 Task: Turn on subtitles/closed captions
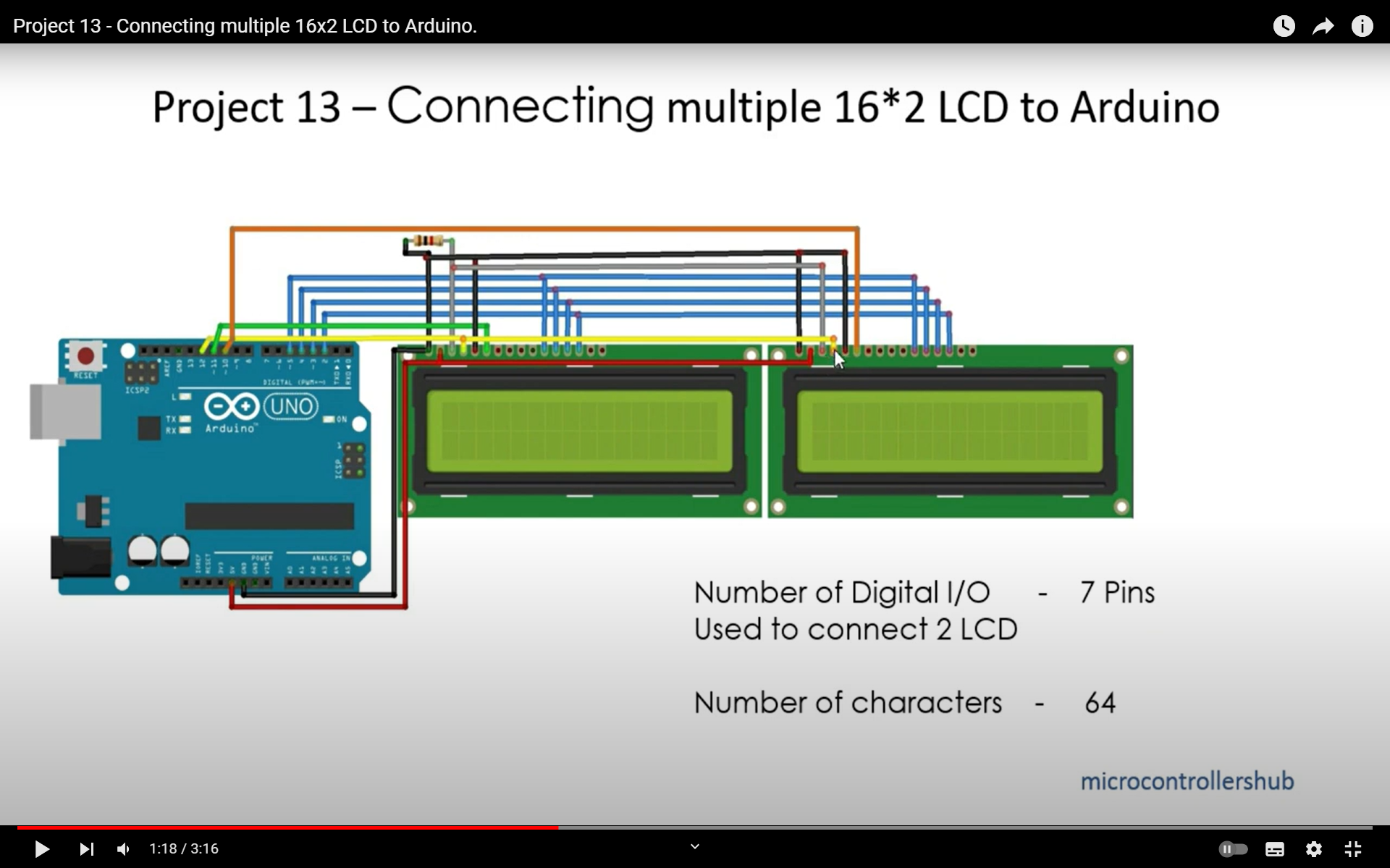point(1274,848)
